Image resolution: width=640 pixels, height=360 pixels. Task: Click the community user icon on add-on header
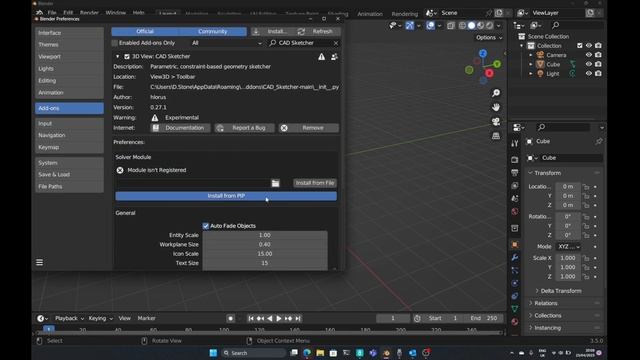pyautogui.click(x=334, y=57)
